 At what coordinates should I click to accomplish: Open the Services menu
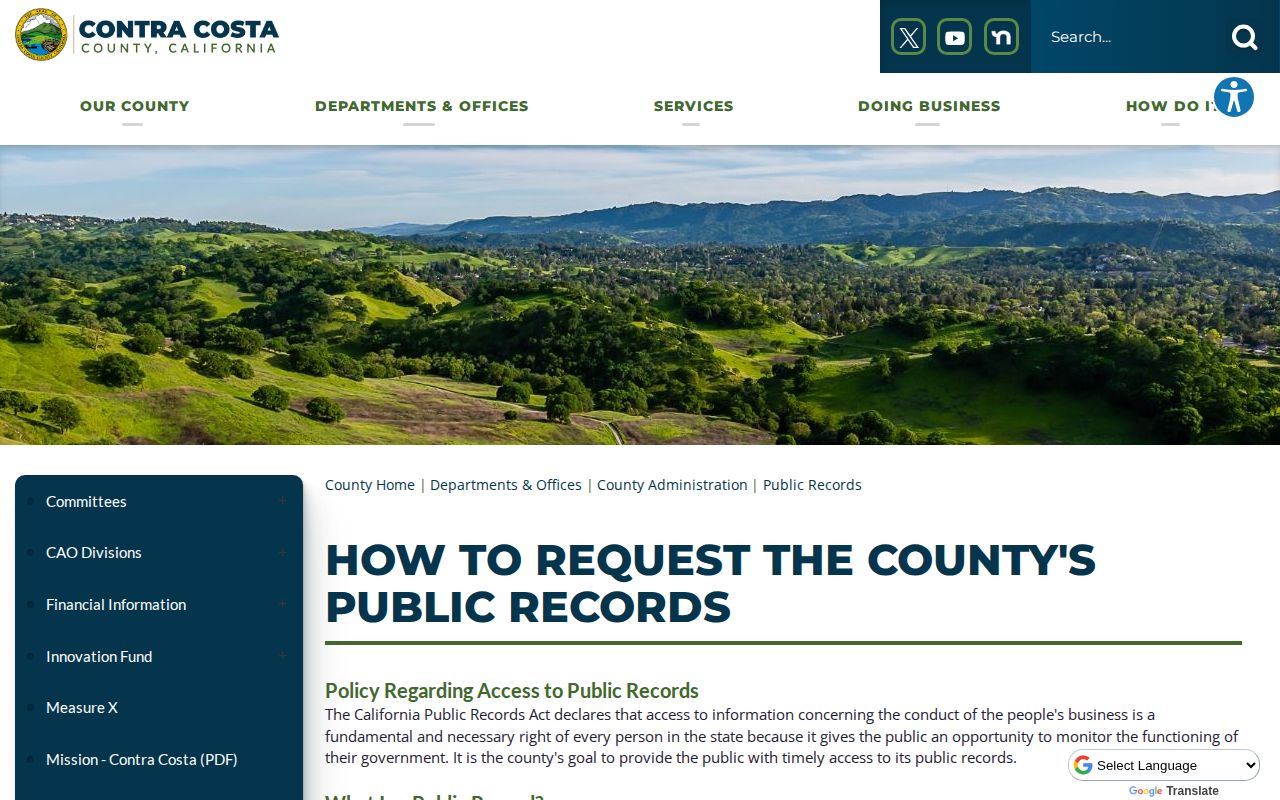click(693, 106)
